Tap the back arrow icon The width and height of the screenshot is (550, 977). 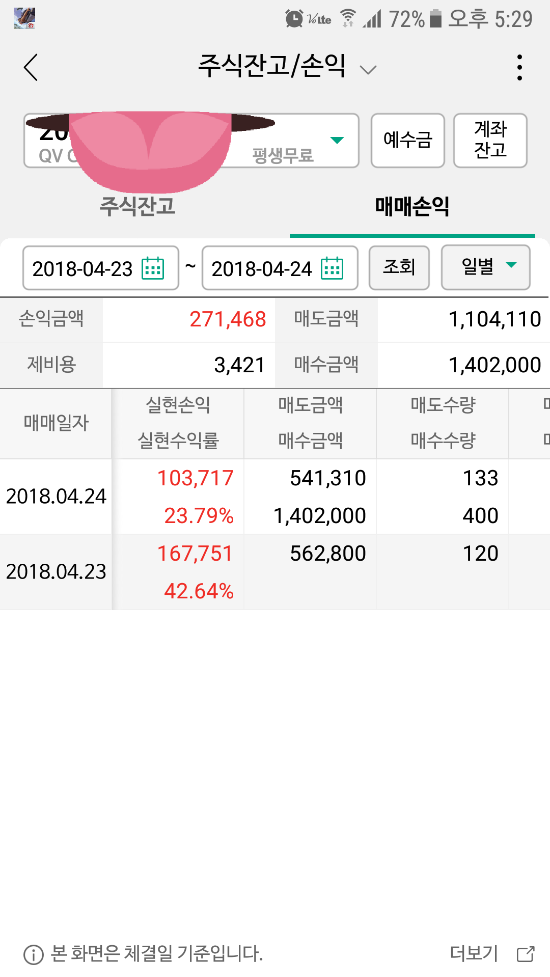tap(31, 67)
